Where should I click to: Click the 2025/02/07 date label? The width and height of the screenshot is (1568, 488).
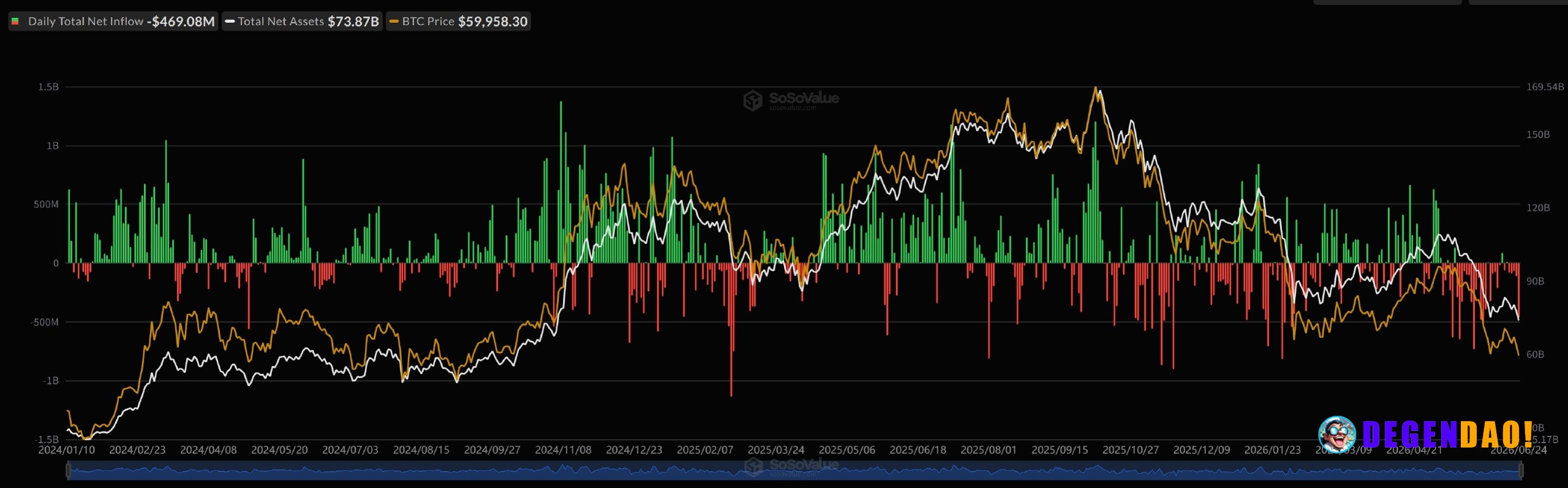coord(705,450)
